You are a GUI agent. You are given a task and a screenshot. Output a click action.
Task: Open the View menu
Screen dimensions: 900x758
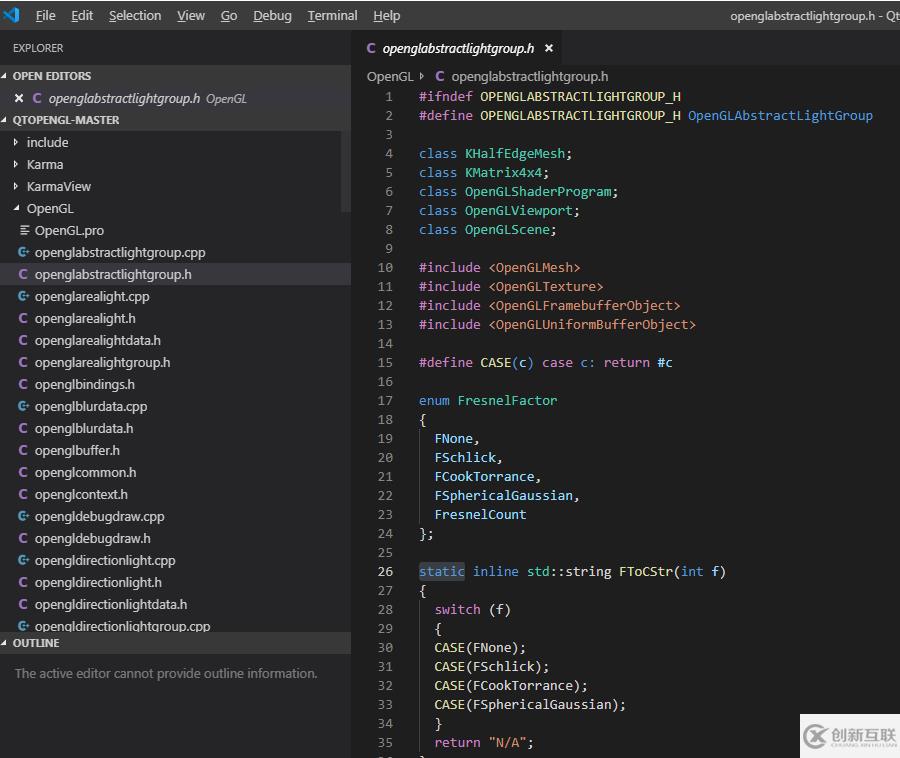click(191, 15)
